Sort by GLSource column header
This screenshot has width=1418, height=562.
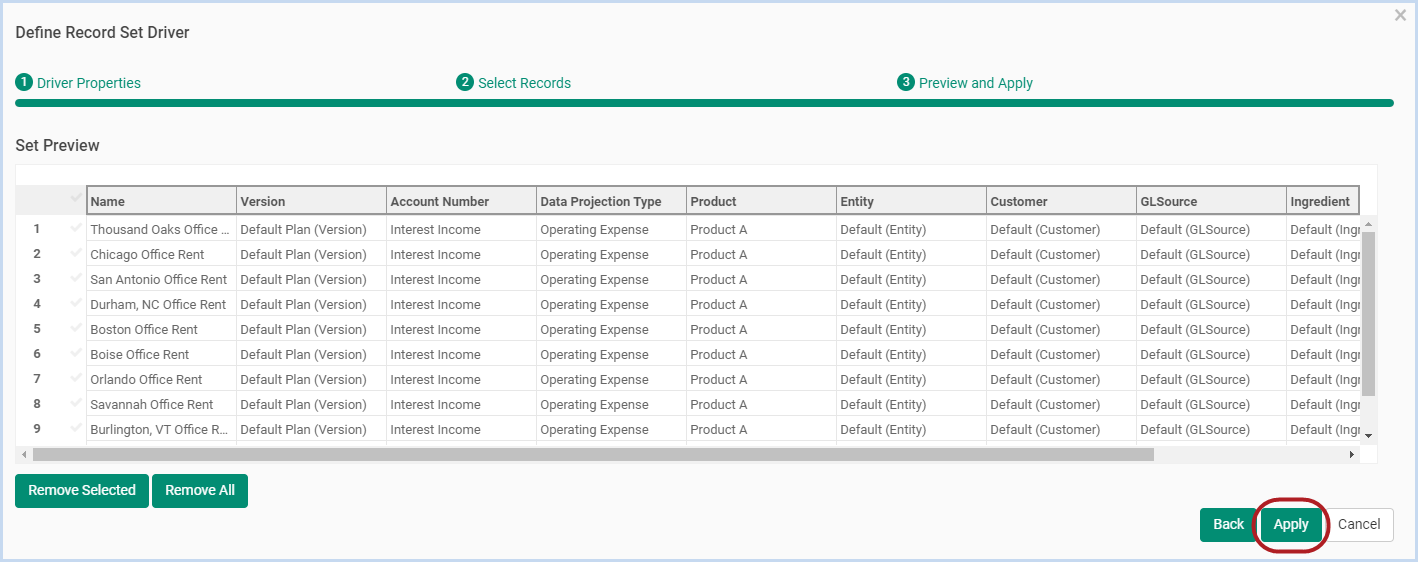(1211, 201)
